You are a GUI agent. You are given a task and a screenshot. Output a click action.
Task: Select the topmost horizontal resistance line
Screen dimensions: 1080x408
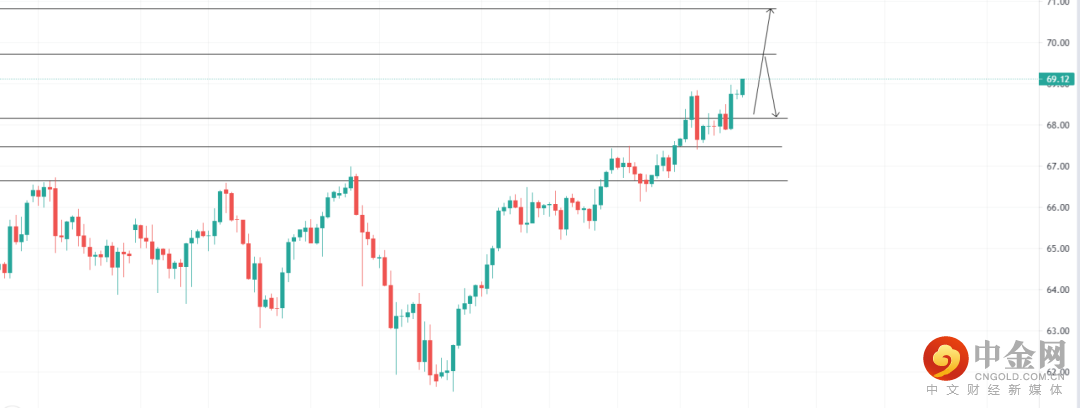coord(400,9)
